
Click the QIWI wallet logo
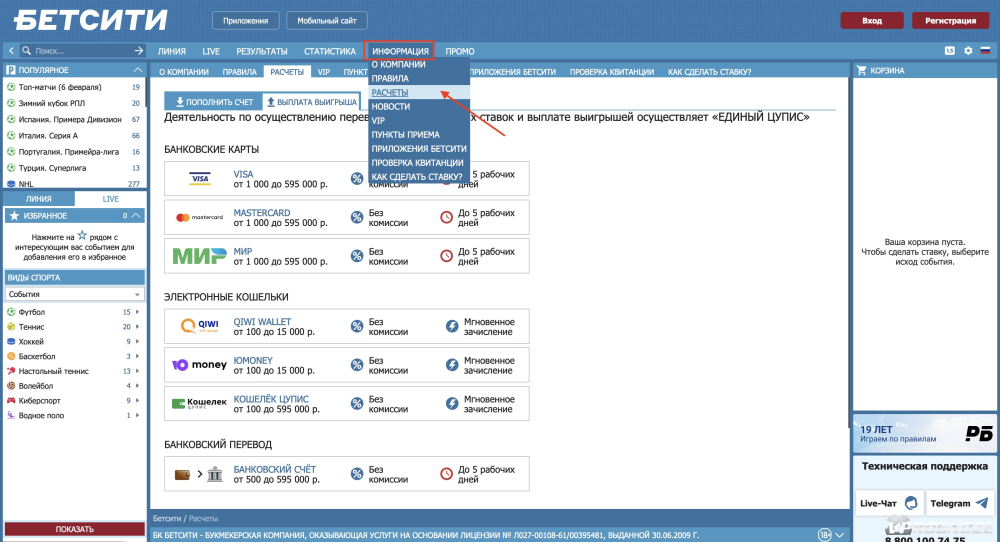pos(200,326)
